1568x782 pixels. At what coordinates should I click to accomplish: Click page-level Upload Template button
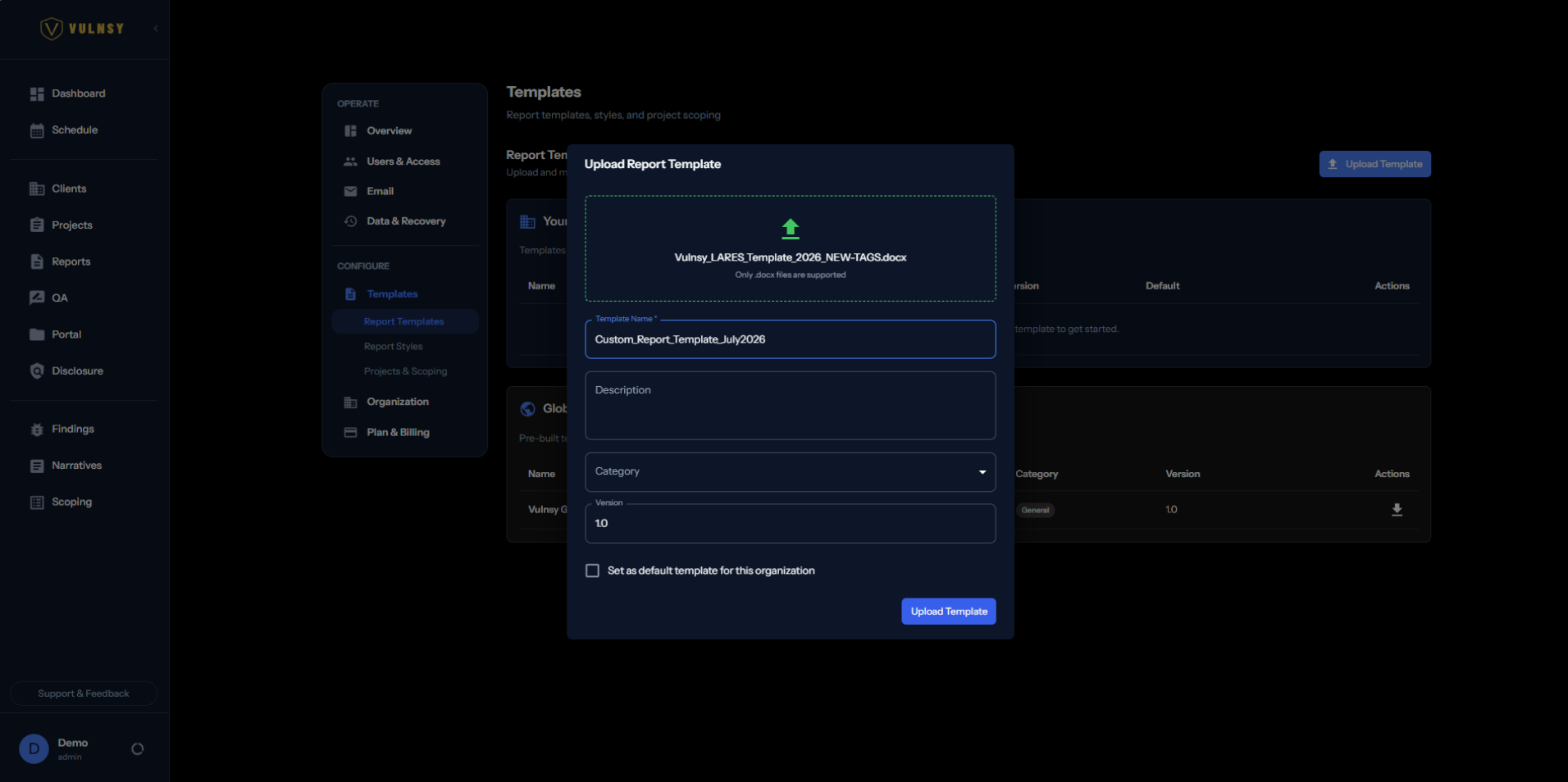coord(1374,164)
